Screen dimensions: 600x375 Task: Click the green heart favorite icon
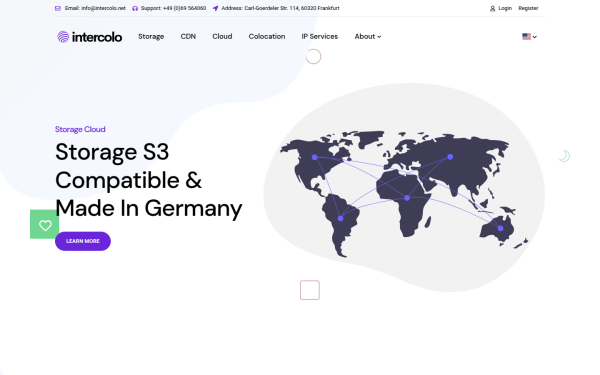(45, 225)
